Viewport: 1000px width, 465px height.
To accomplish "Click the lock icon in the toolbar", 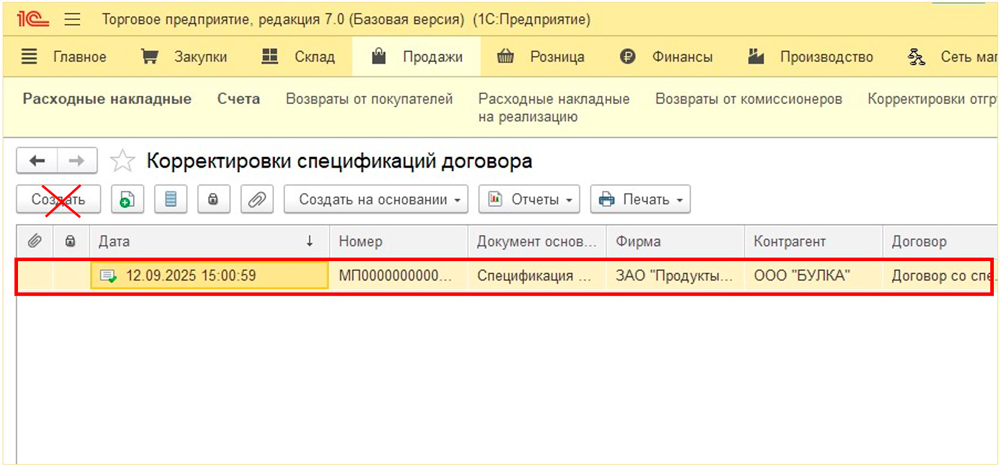I will pos(212,199).
